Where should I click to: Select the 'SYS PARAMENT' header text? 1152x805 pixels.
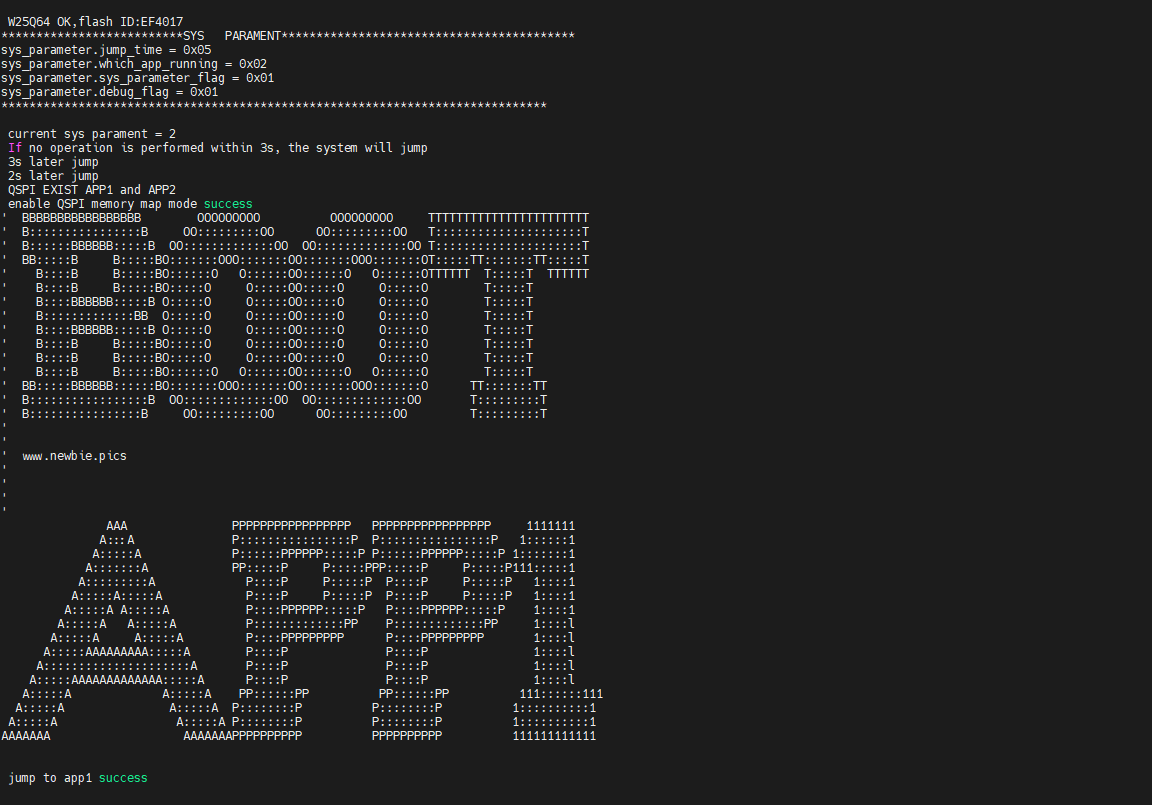click(232, 36)
